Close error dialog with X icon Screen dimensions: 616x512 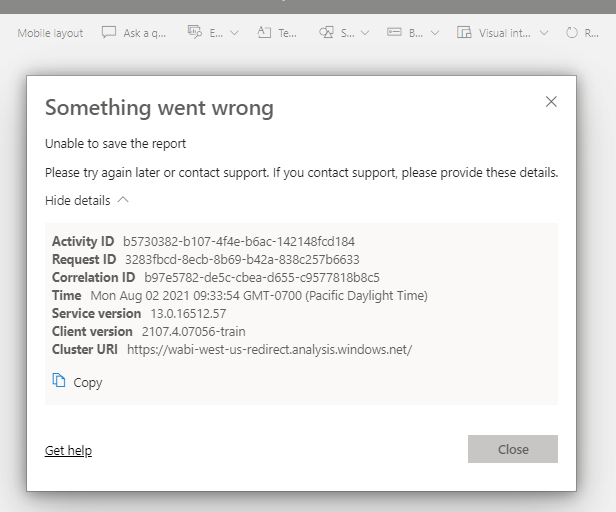(x=551, y=102)
